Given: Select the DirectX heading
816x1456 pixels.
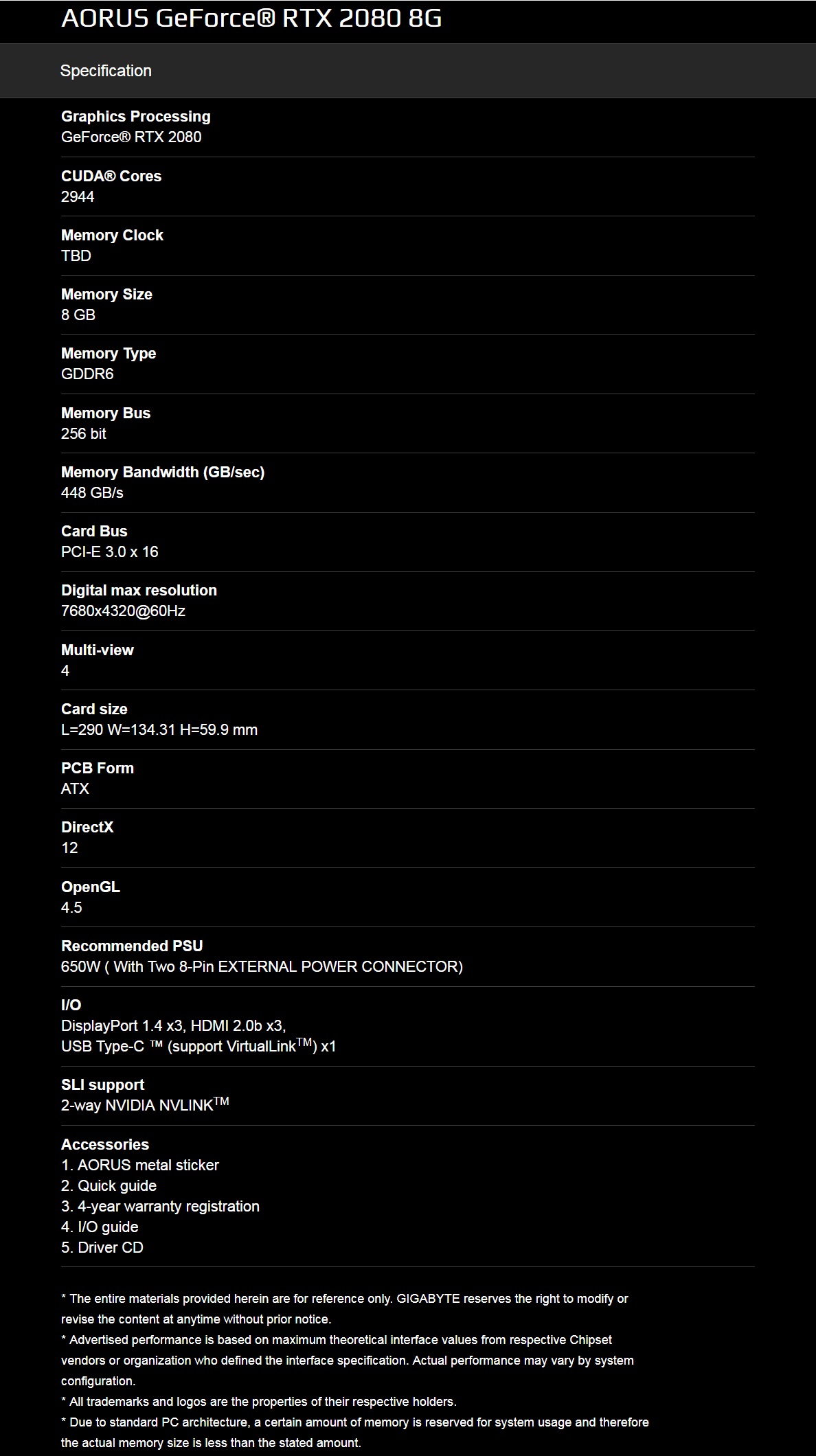Looking at the screenshot, I should (x=87, y=827).
